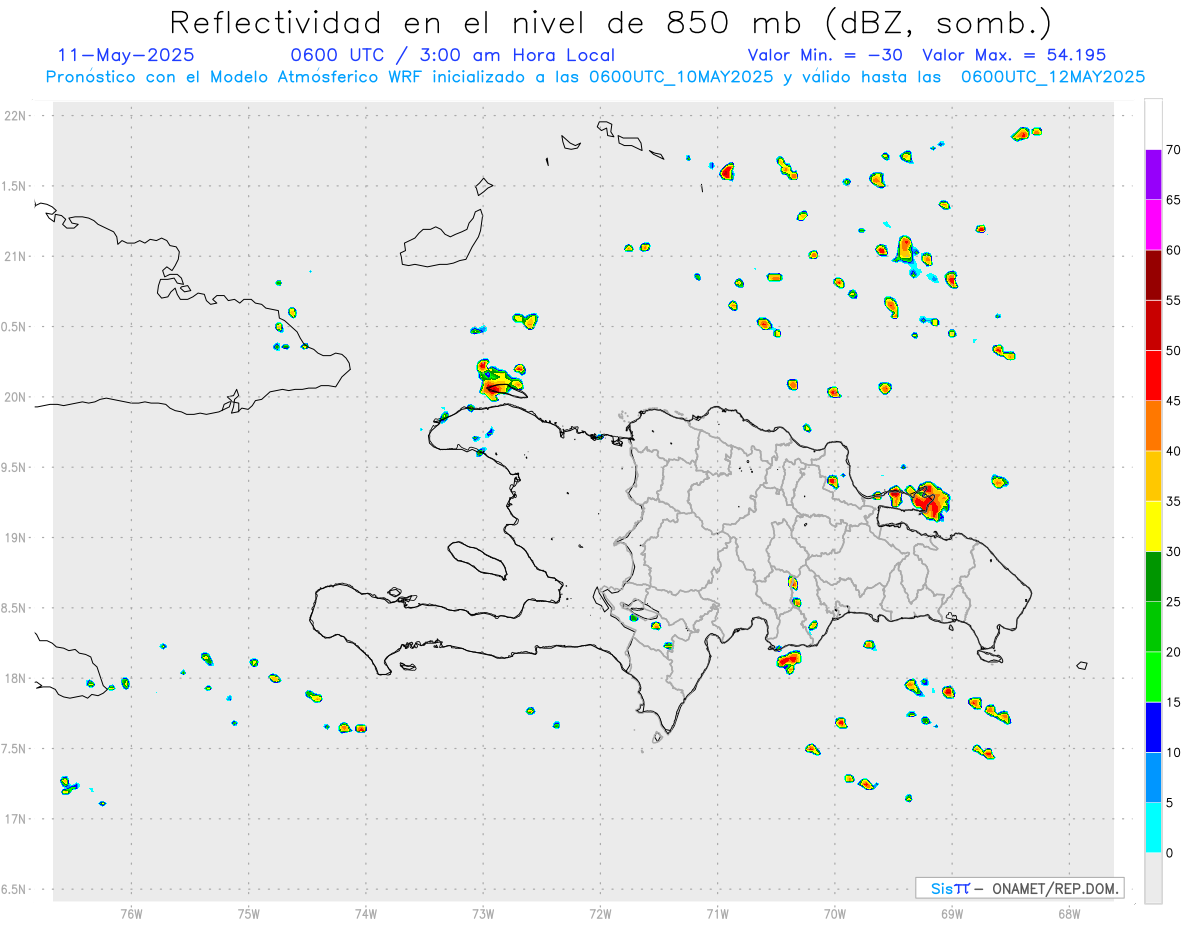The height and width of the screenshot is (927, 1200).
Task: Click the 'Pronóstico con el Modelo Atmosférico WRF' text
Action: 235,77
